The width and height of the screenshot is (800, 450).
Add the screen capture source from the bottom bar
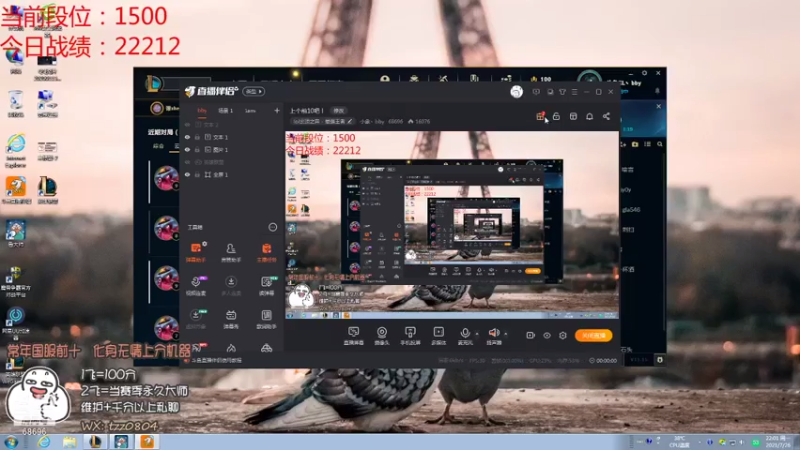coord(354,336)
